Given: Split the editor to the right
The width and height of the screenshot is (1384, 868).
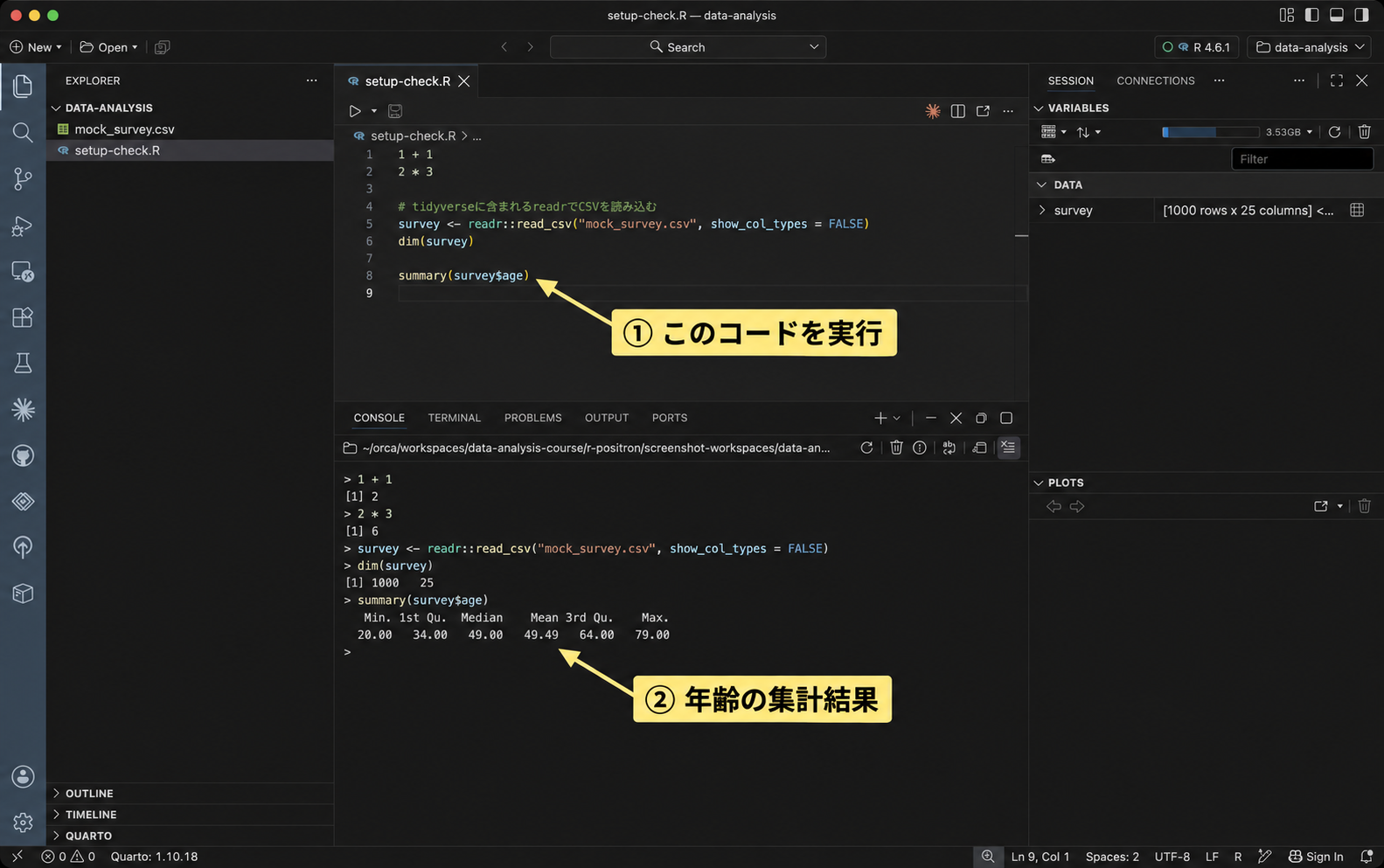Looking at the screenshot, I should click(958, 111).
